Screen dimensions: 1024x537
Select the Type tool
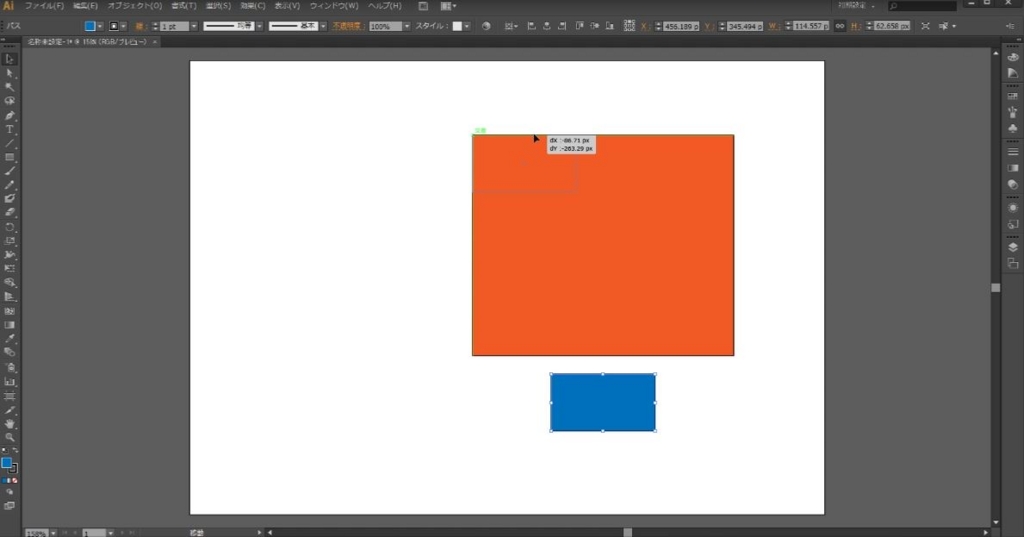click(9, 129)
